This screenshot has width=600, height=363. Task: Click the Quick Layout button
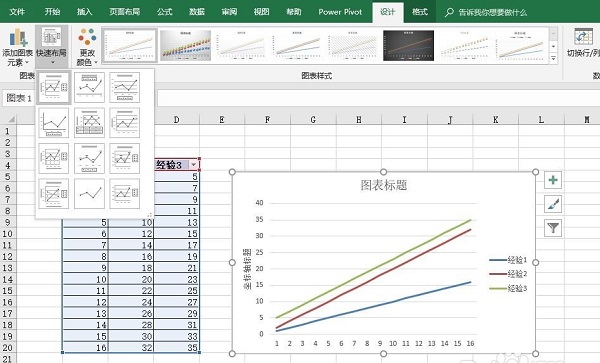[x=52, y=47]
